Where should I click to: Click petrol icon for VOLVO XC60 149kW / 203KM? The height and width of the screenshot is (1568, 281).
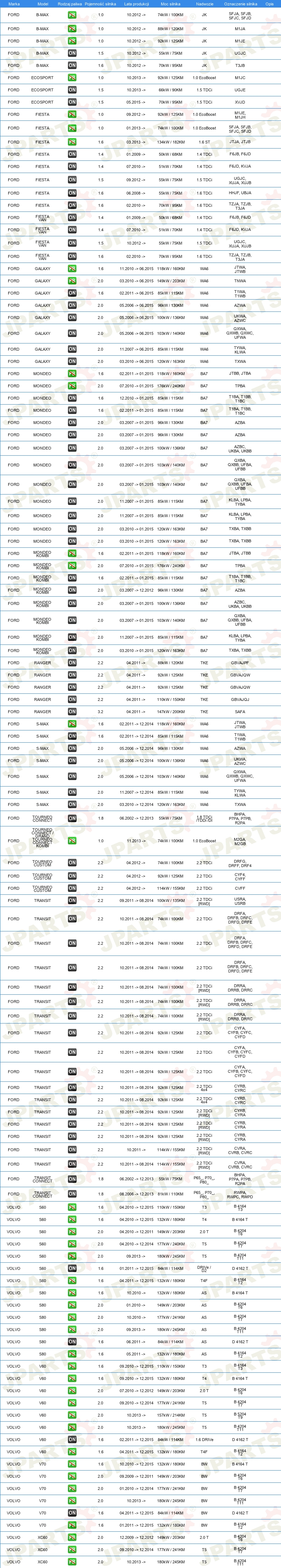click(72, 1537)
